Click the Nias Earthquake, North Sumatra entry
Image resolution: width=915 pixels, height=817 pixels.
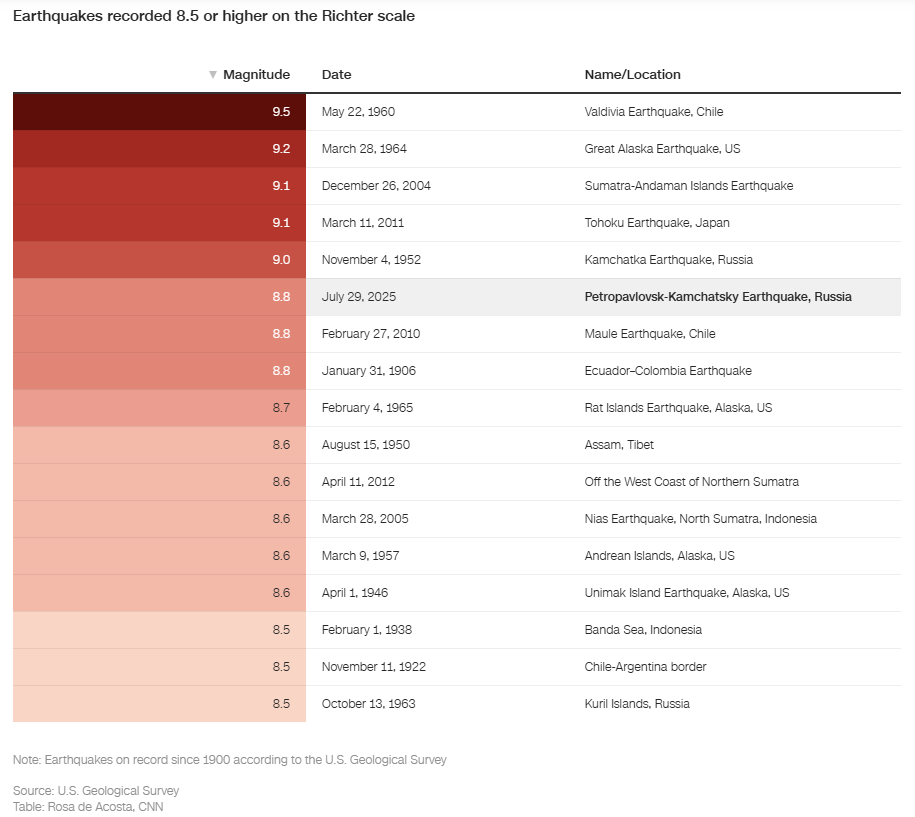tap(700, 519)
